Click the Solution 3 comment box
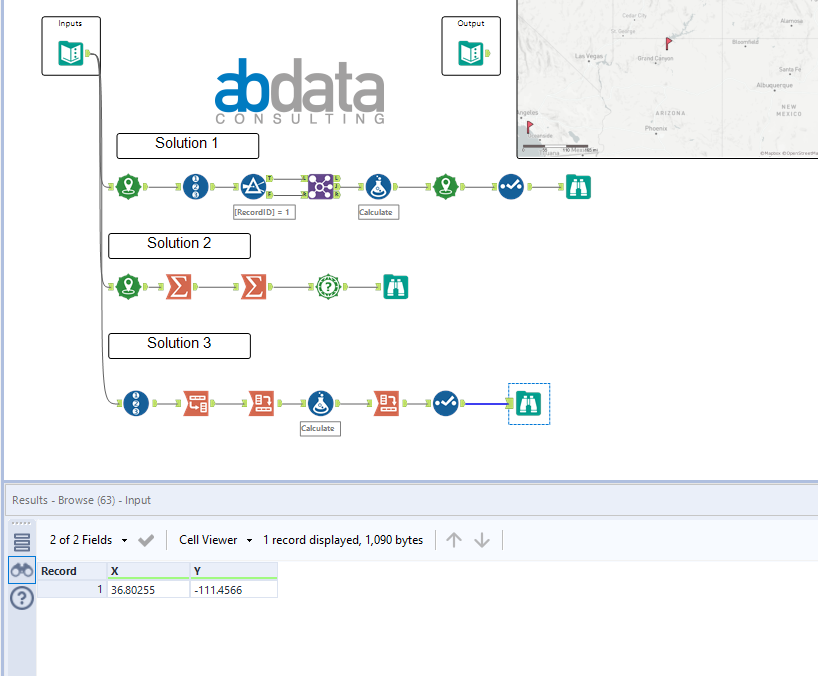This screenshot has width=818, height=676. pyautogui.click(x=179, y=346)
